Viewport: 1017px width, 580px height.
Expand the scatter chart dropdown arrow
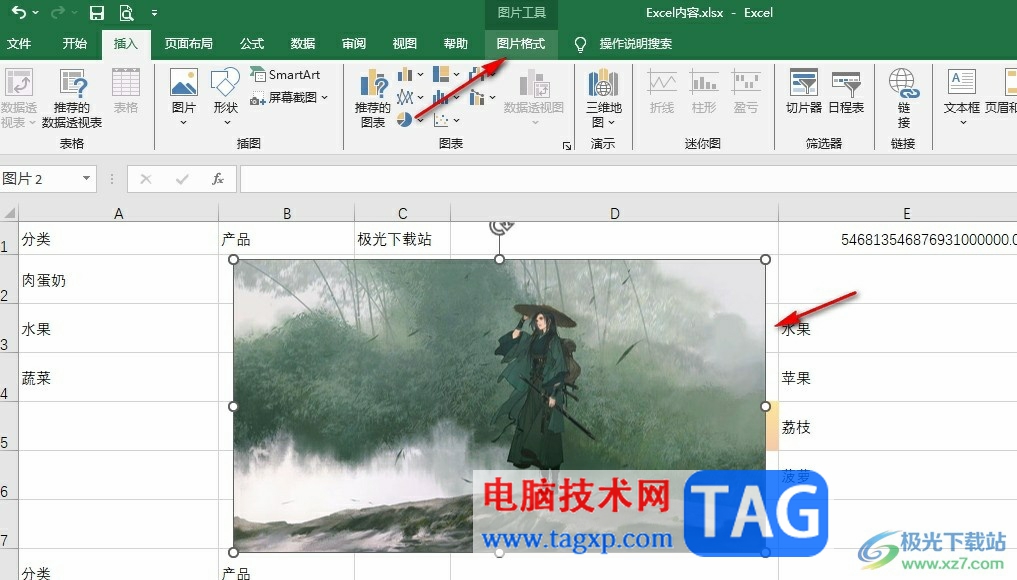pos(457,121)
